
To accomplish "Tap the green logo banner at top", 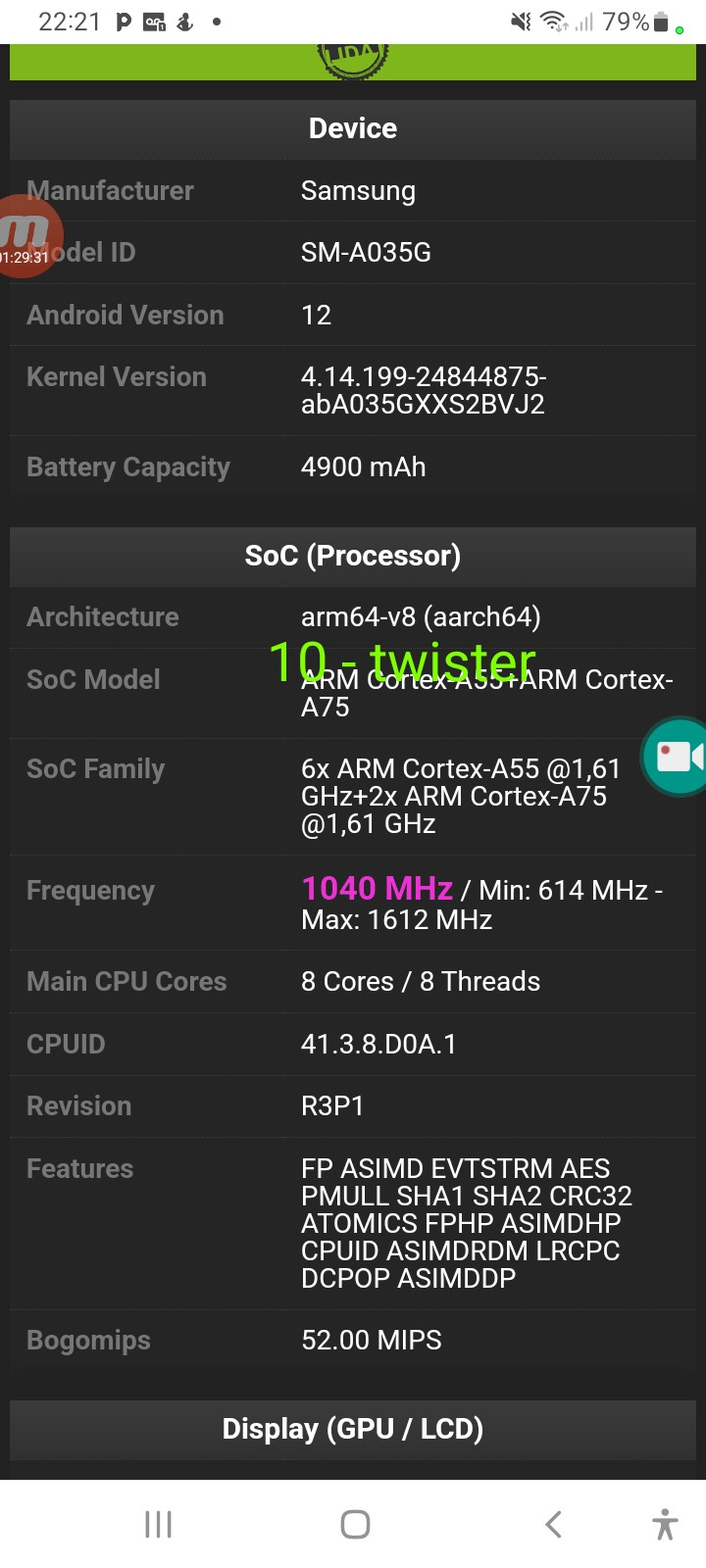I will click(x=353, y=62).
